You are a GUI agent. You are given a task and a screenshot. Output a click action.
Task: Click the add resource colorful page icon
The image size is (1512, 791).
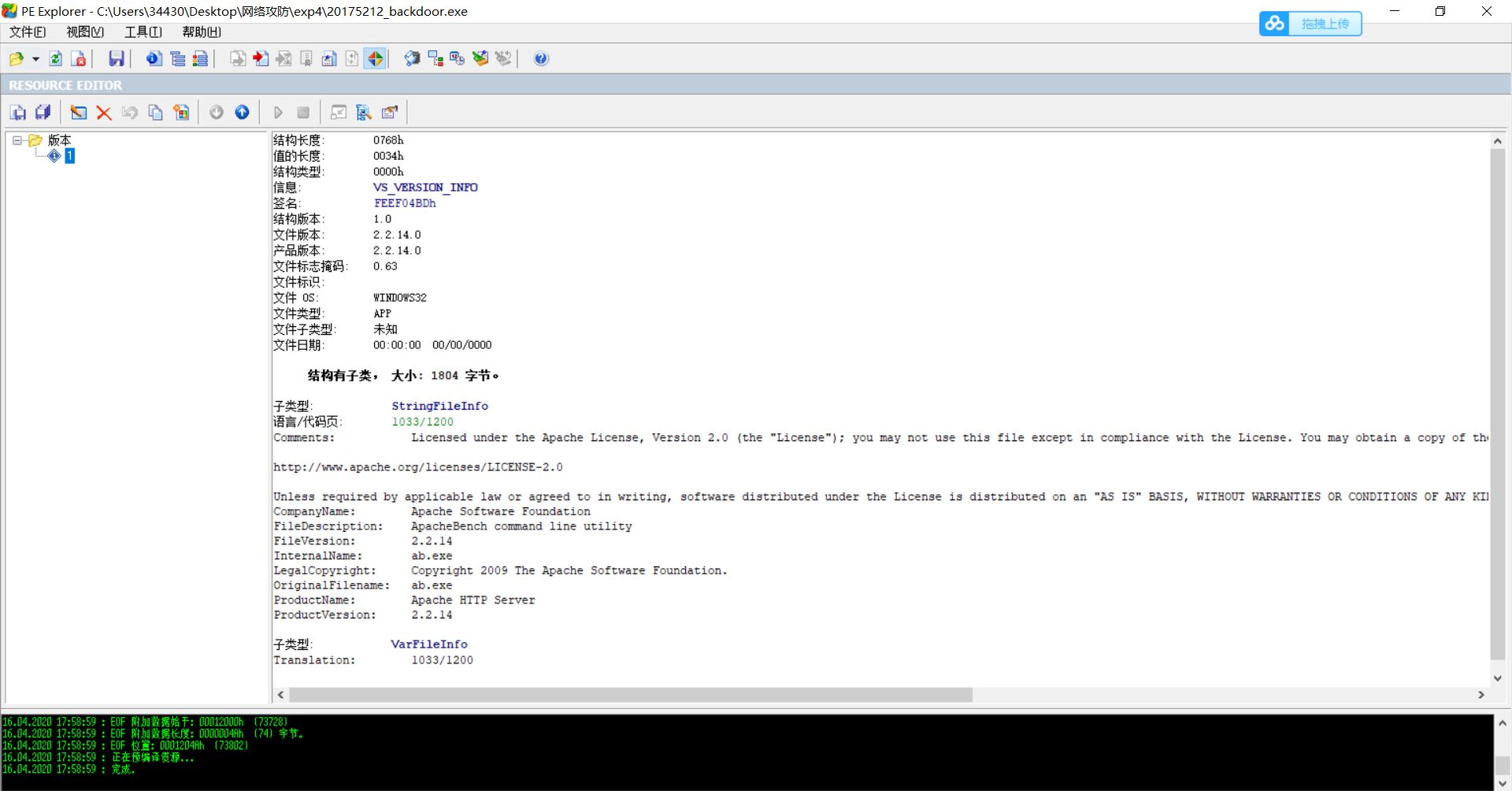tap(182, 113)
